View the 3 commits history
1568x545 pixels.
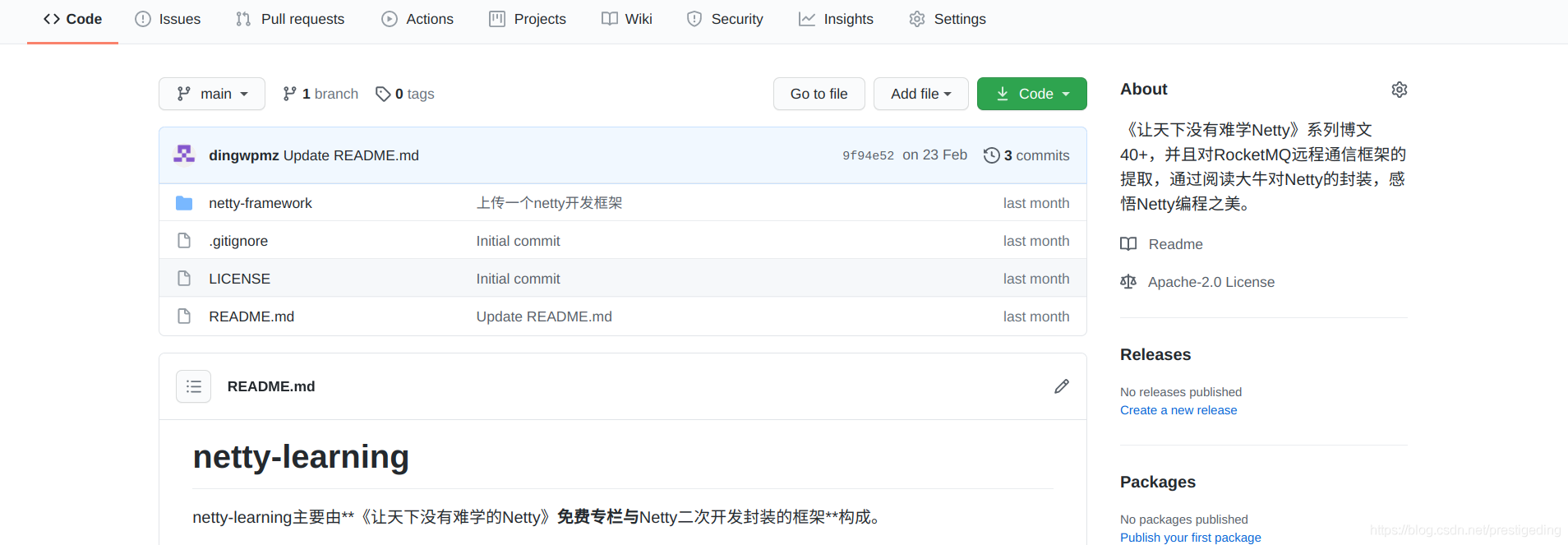coord(1026,155)
